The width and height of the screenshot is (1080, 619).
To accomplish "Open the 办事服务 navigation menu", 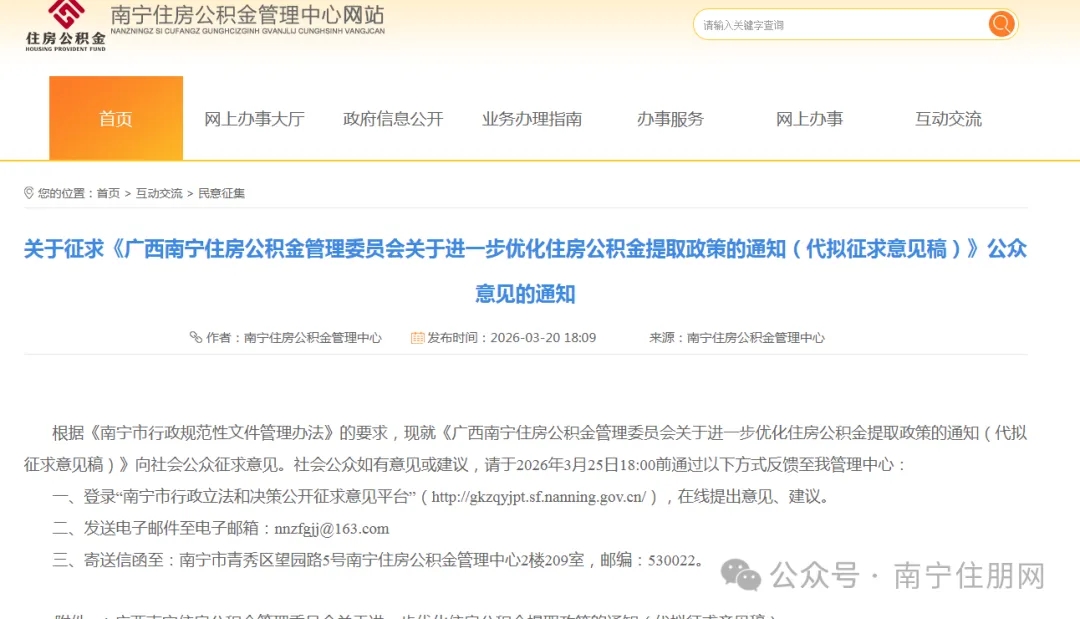I will click(x=671, y=118).
